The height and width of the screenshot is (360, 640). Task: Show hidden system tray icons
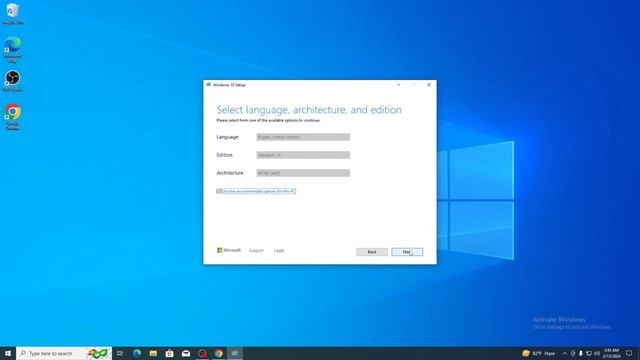[565, 353]
